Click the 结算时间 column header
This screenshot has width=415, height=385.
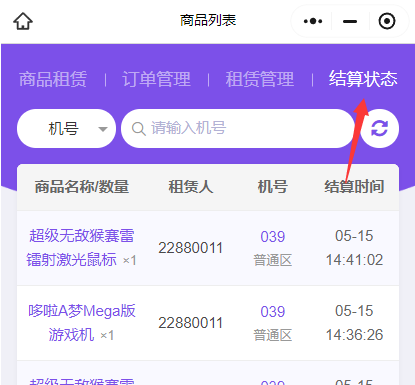tap(354, 187)
